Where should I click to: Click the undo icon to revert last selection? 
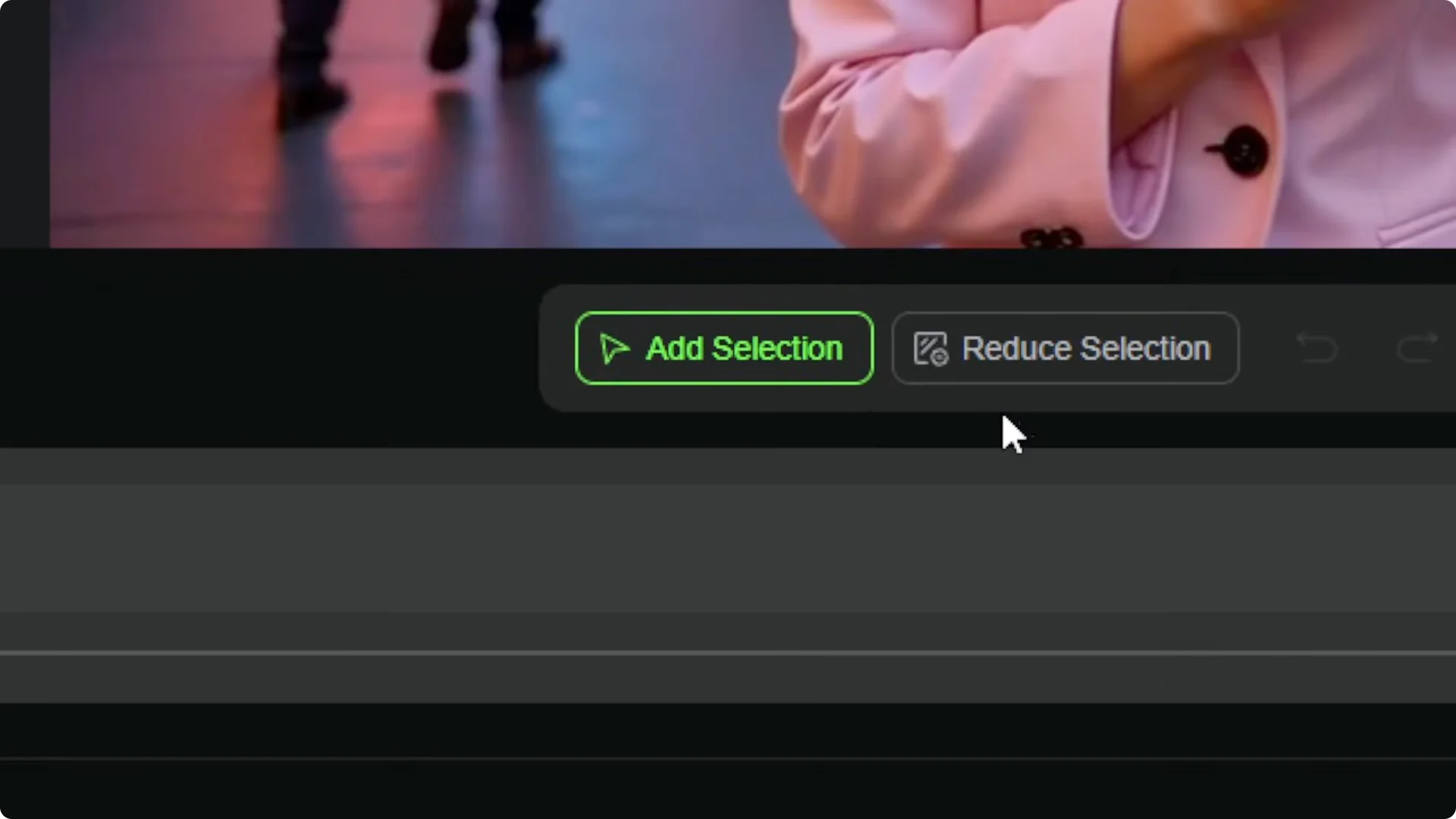(1317, 348)
